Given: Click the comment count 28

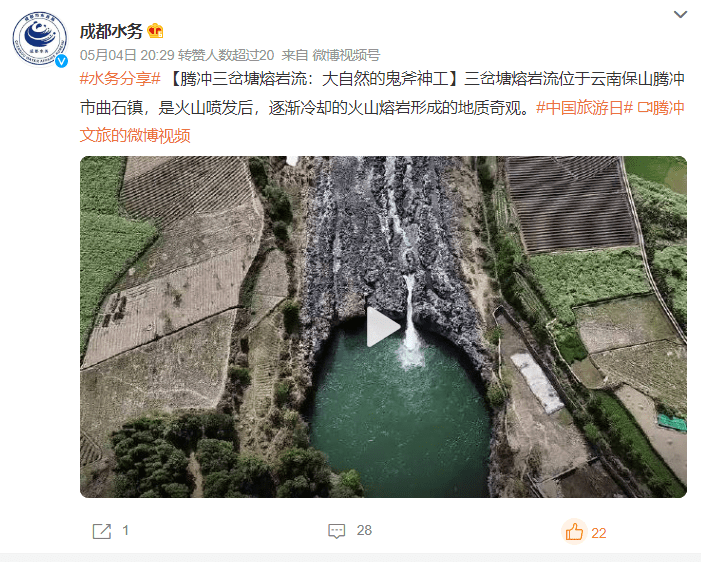Looking at the screenshot, I should click(x=364, y=530).
